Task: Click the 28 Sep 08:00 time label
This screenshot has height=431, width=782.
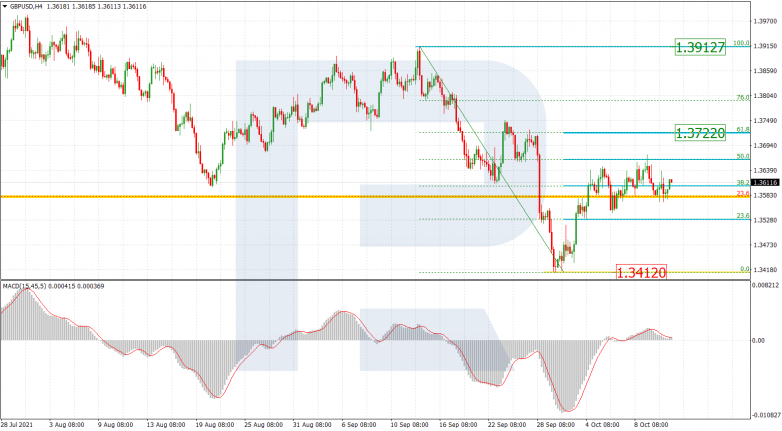Action: [x=556, y=425]
